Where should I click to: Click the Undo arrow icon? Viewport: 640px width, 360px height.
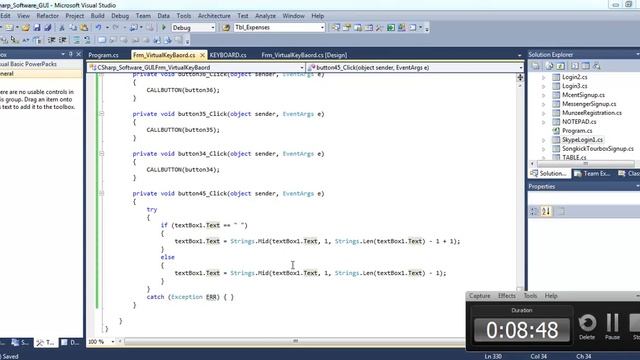click(x=98, y=28)
